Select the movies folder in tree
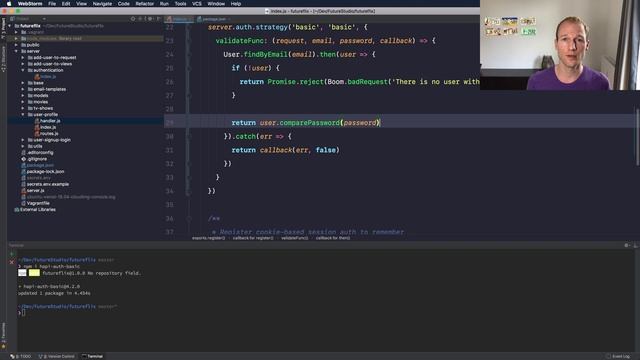 40,102
